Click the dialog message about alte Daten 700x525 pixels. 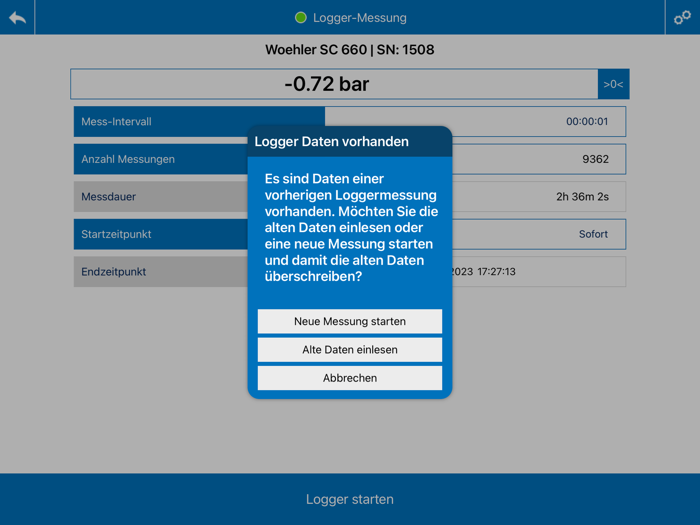click(x=351, y=228)
